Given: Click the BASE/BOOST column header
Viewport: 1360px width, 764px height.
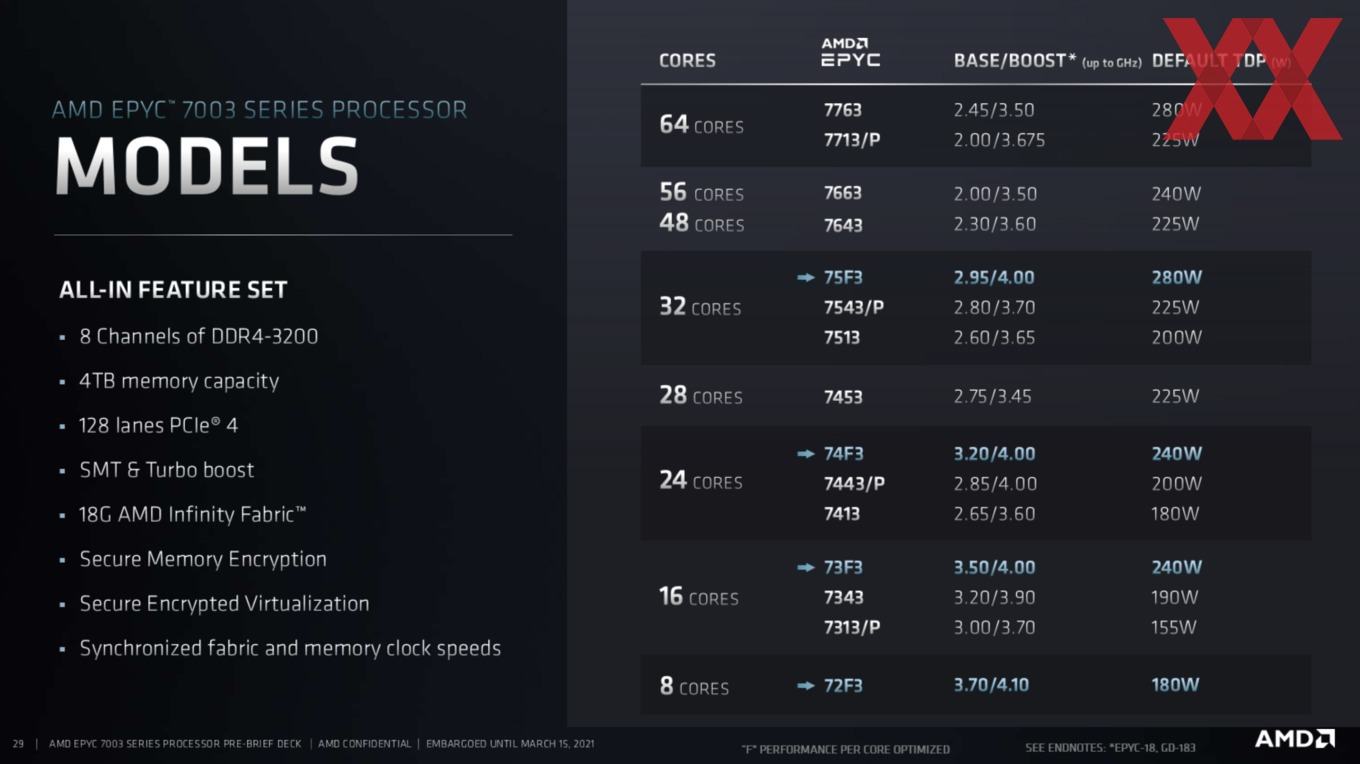Looking at the screenshot, I should (1047, 61).
